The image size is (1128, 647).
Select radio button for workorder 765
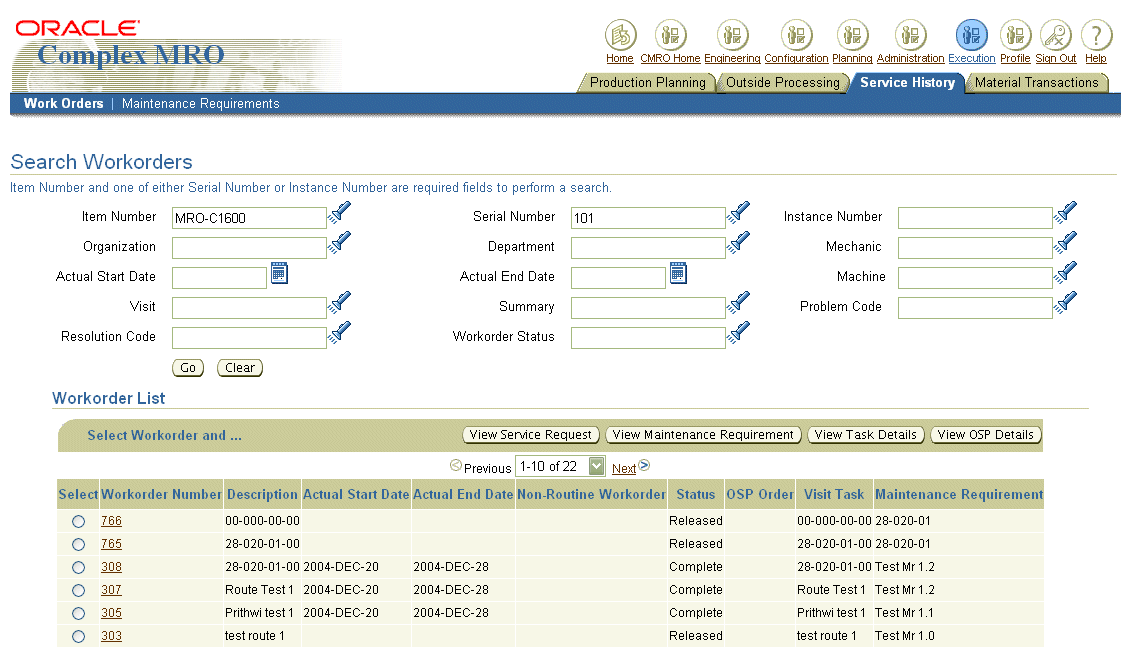tap(78, 545)
